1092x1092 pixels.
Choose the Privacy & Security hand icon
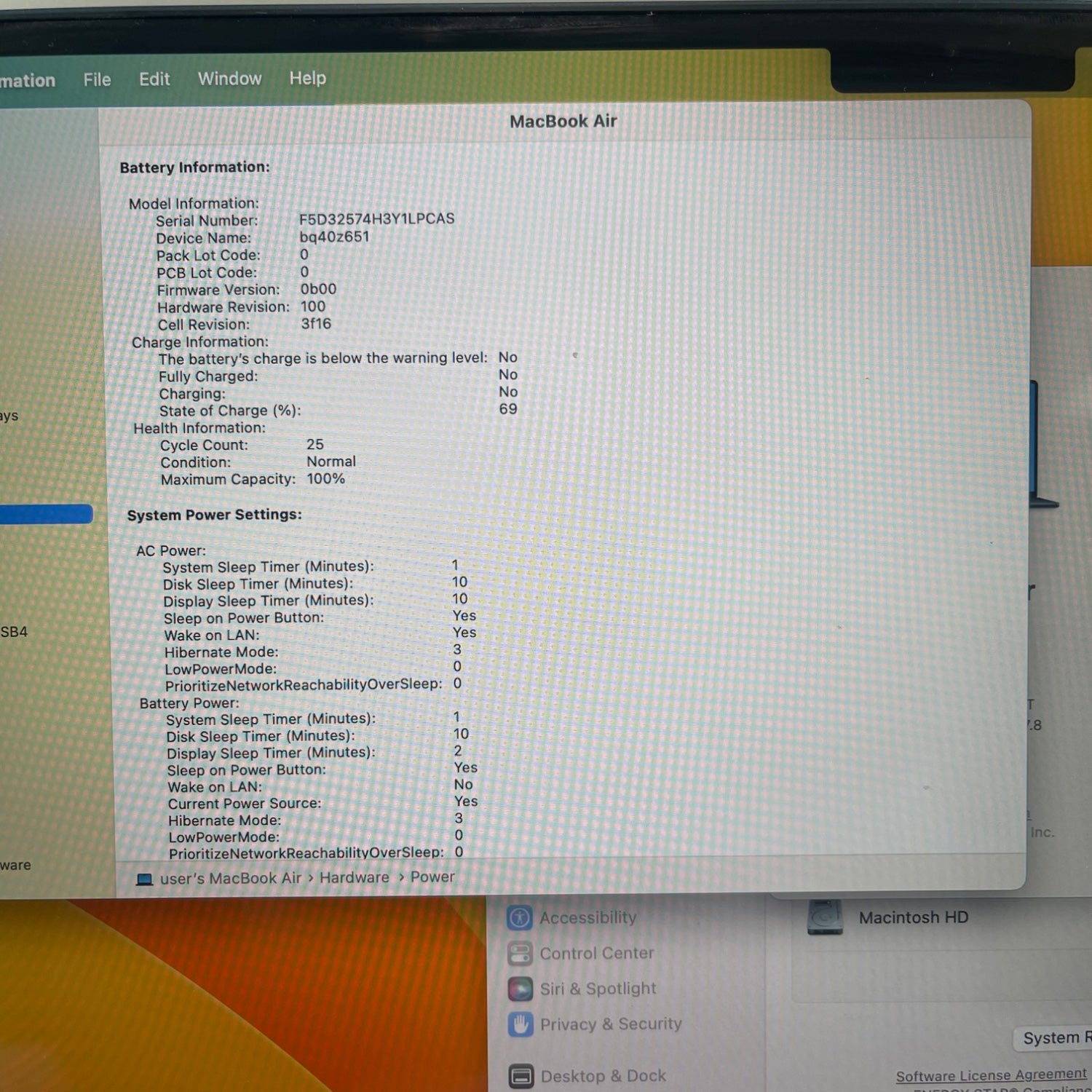520,1024
